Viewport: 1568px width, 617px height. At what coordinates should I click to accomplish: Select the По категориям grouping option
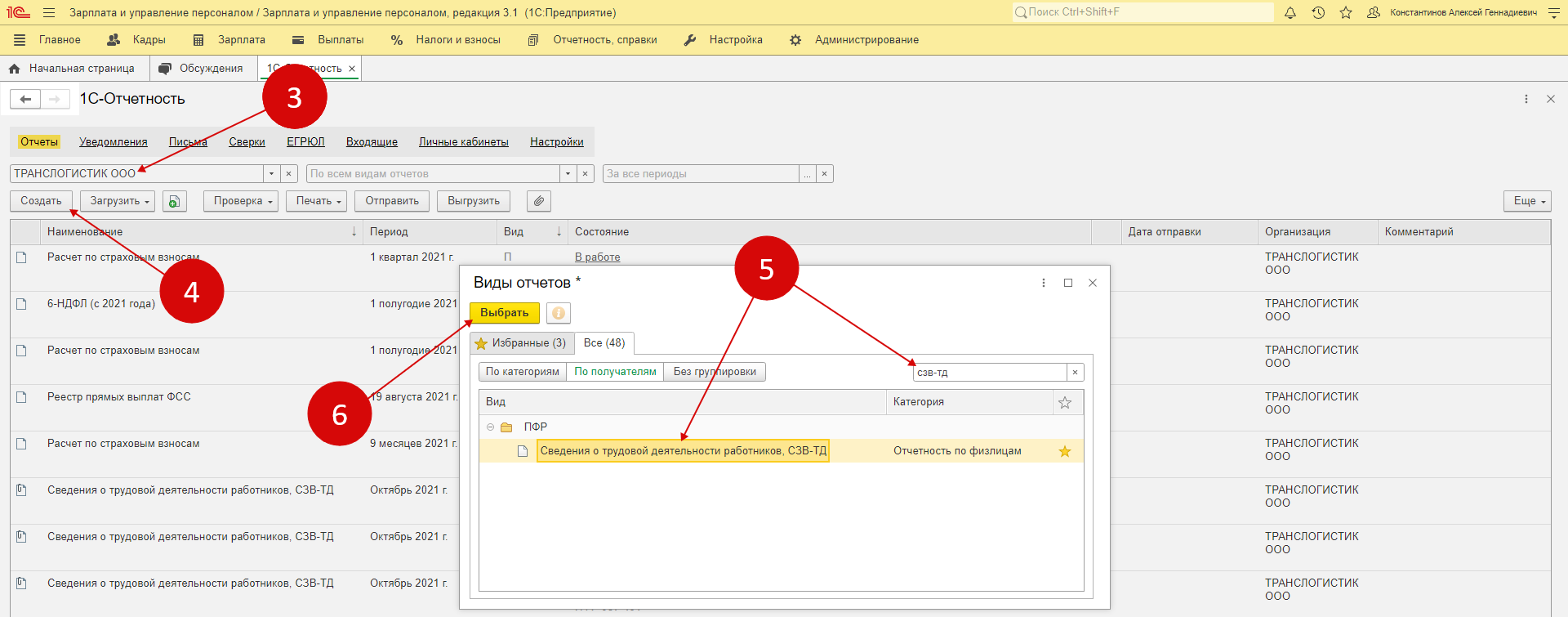(x=522, y=372)
